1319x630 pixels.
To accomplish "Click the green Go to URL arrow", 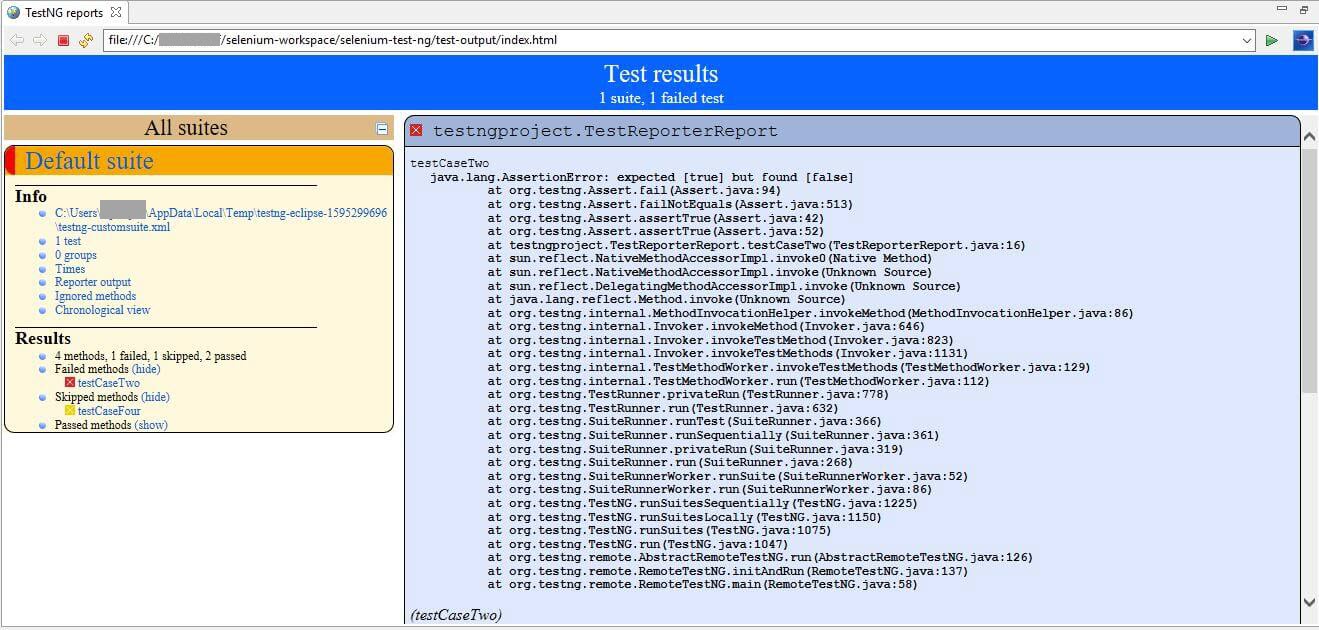I will [1271, 40].
